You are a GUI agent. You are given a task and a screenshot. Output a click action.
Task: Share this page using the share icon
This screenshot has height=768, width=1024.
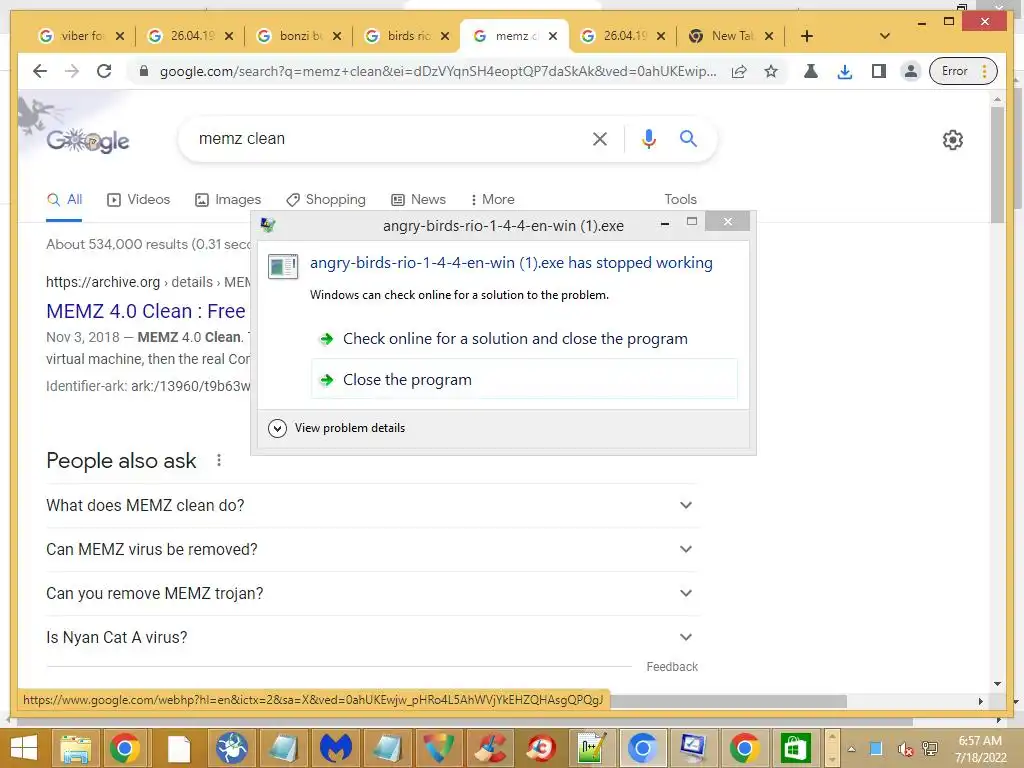pyautogui.click(x=739, y=71)
